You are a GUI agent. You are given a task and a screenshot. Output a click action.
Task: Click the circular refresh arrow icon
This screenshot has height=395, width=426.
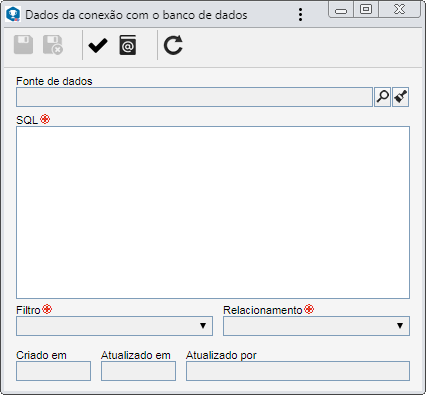pos(173,45)
